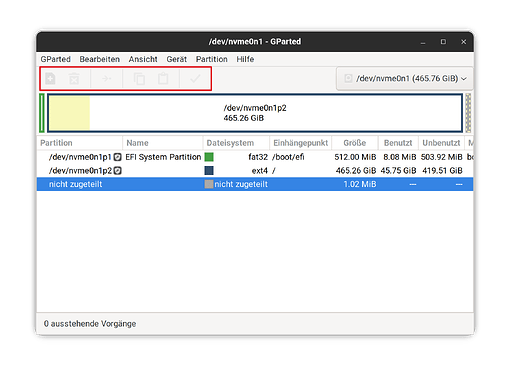The image size is (509, 375).
Task: Close the GParted window
Action: pyautogui.click(x=463, y=42)
